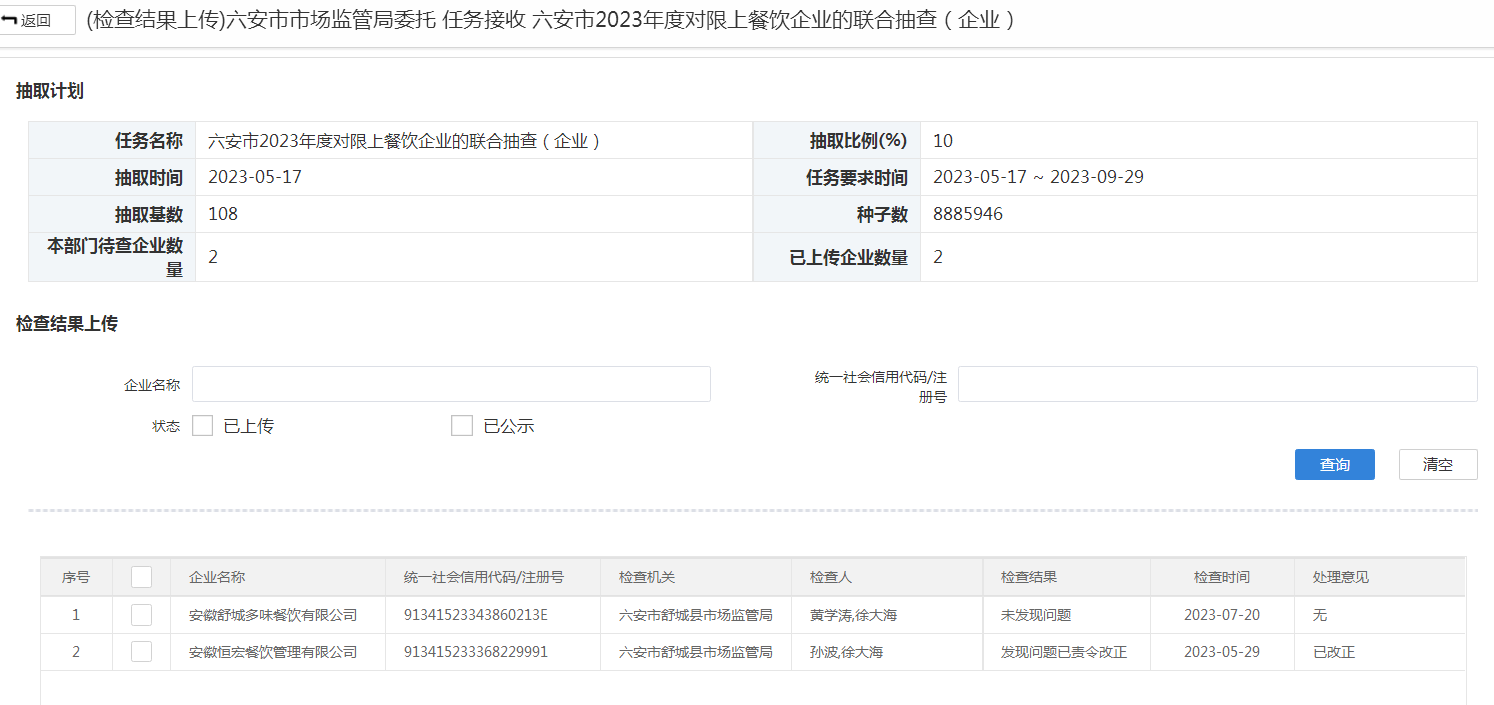Screen dimensions: 1494x705
Task: Click the 检查机关 column header
Action: coord(647,577)
